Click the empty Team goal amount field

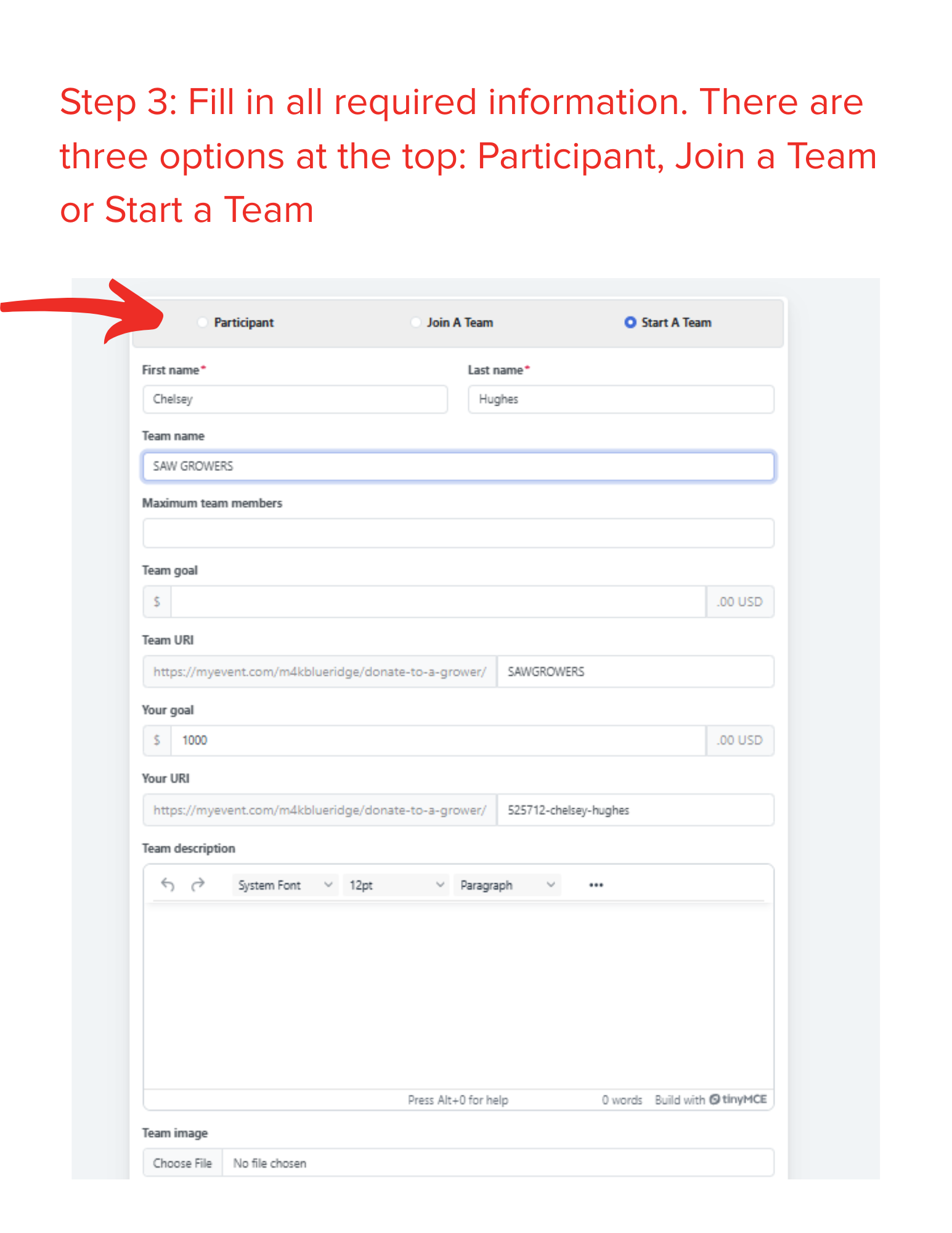[438, 602]
